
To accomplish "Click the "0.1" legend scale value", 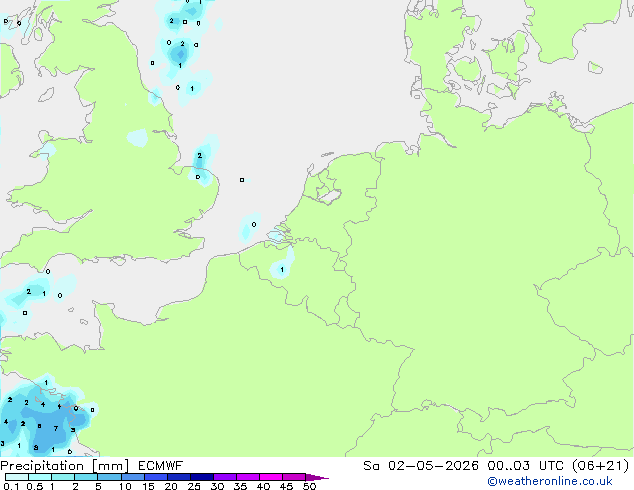I will coord(11,486).
